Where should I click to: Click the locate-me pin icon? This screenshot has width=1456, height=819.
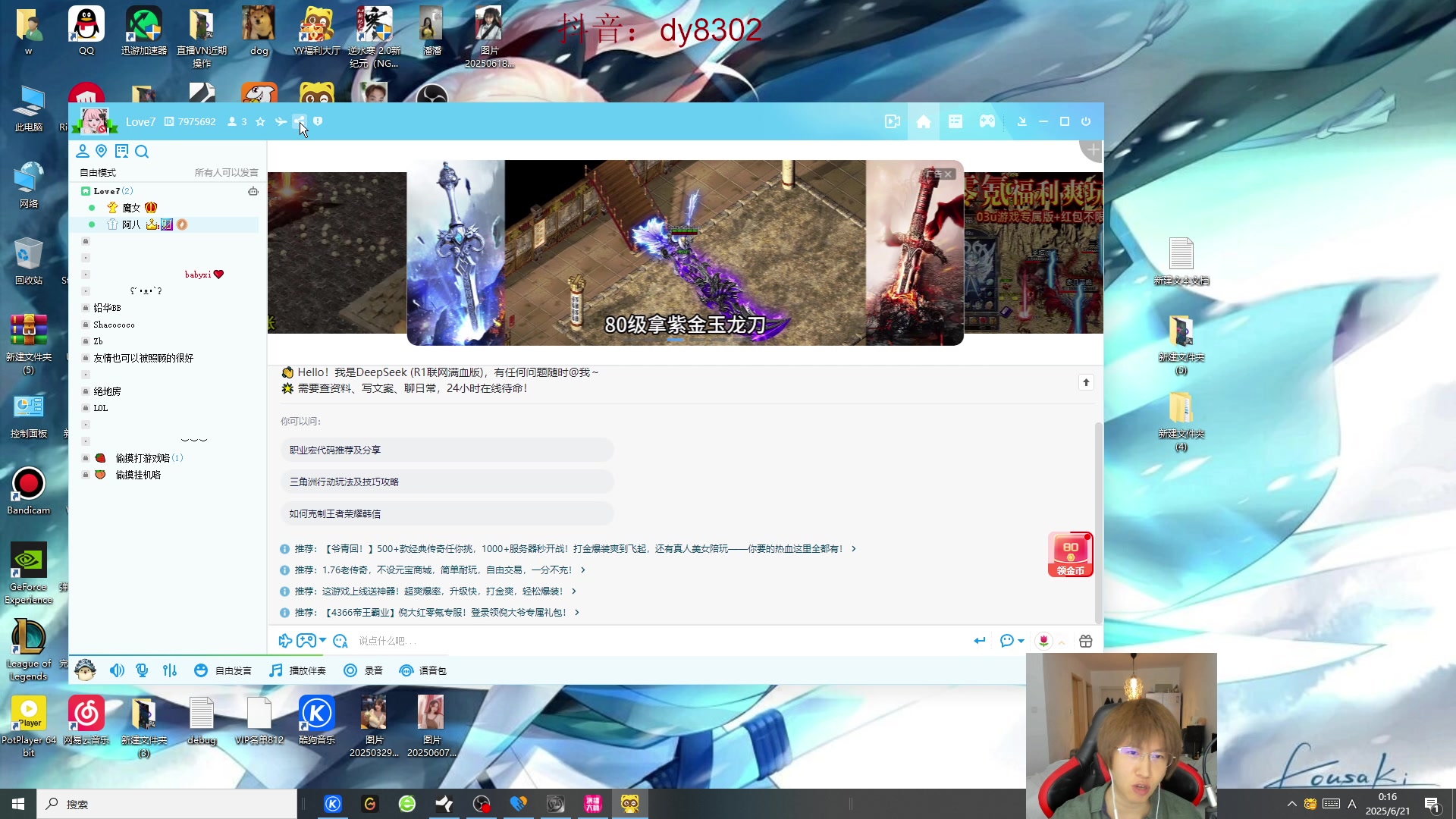pyautogui.click(x=101, y=152)
